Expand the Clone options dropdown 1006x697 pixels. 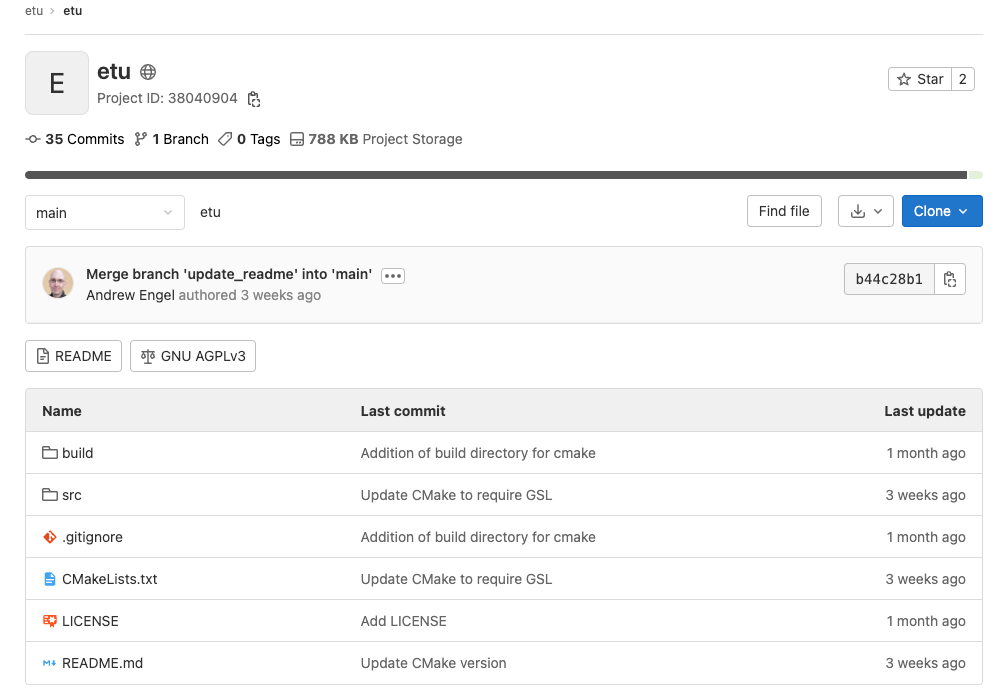point(941,211)
